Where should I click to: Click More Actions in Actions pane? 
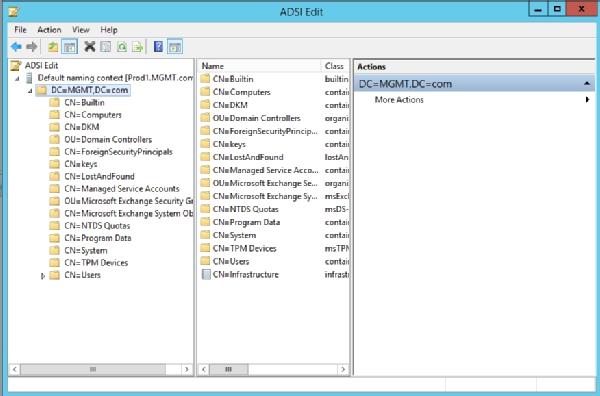[x=399, y=100]
